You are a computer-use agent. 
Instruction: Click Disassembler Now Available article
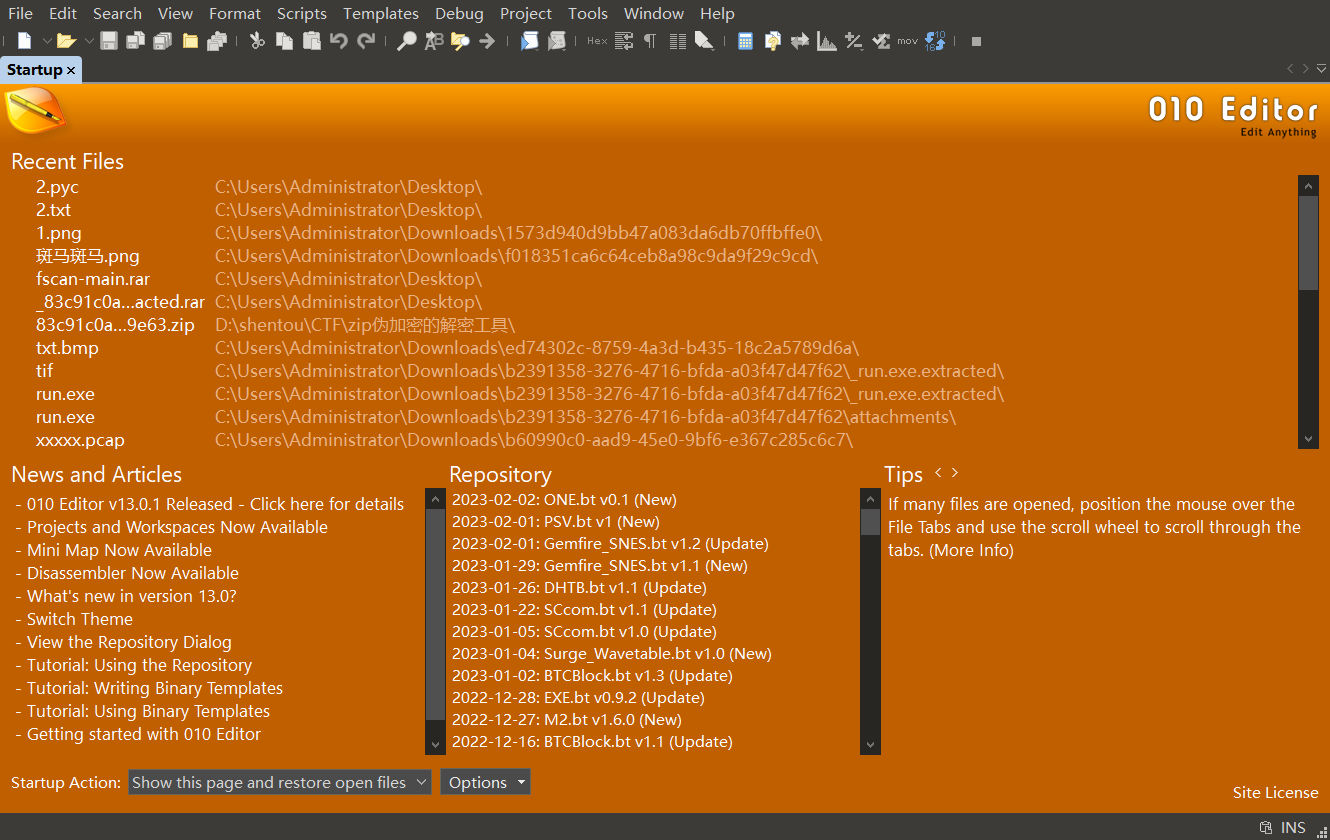tap(133, 573)
